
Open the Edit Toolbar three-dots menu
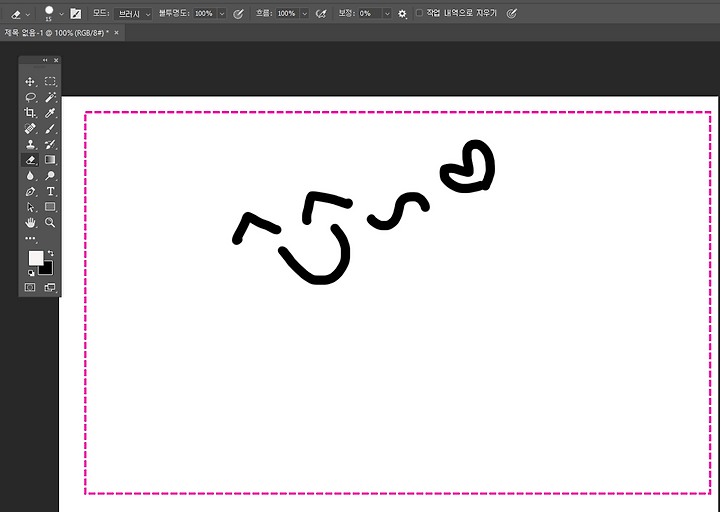(x=30, y=238)
